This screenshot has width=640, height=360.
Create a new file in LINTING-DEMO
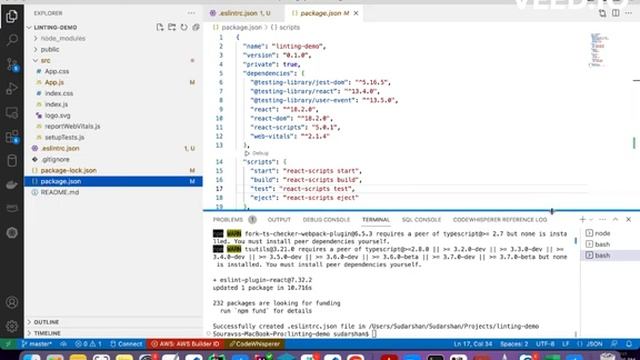tap(160, 27)
